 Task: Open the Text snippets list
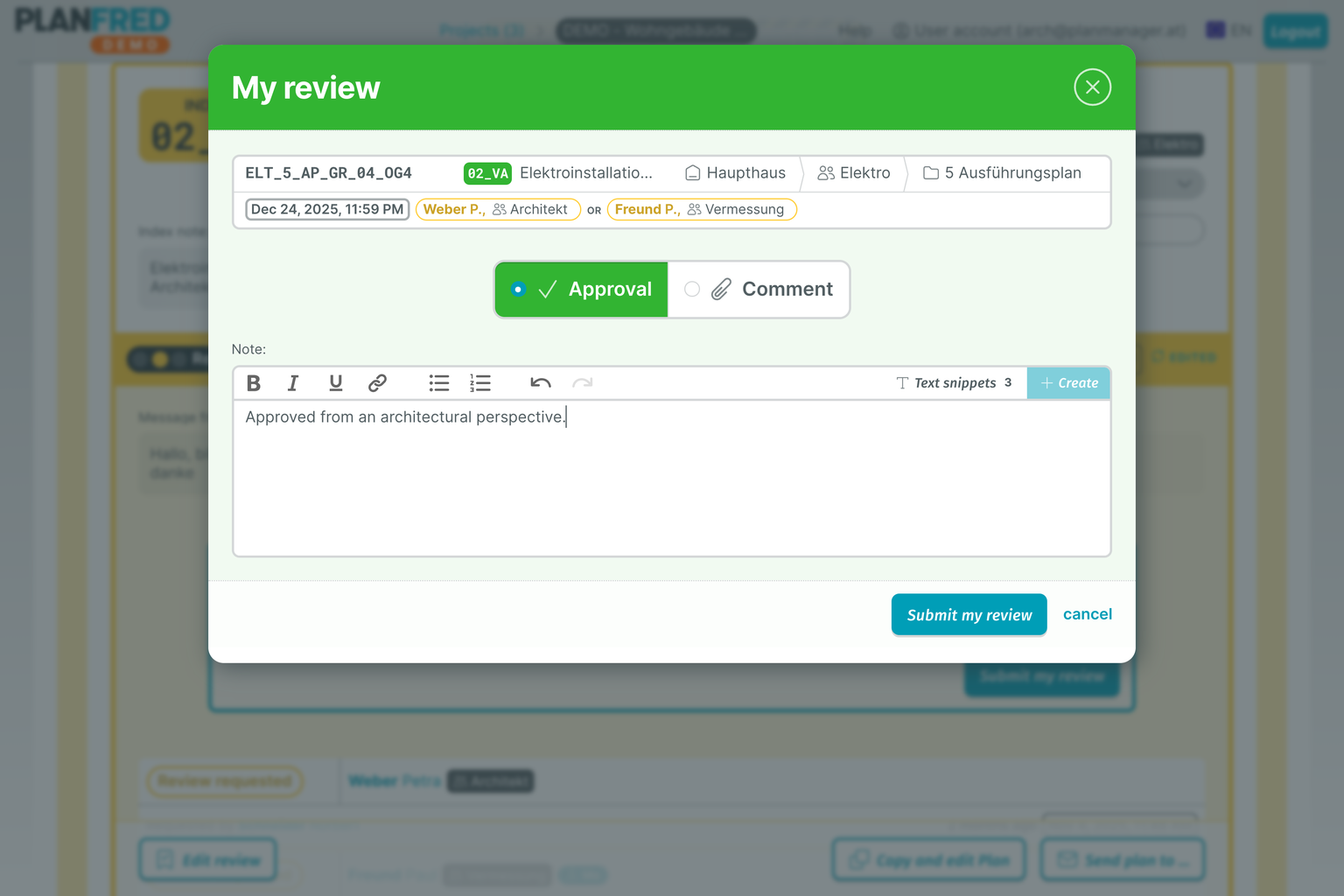pyautogui.click(x=954, y=382)
